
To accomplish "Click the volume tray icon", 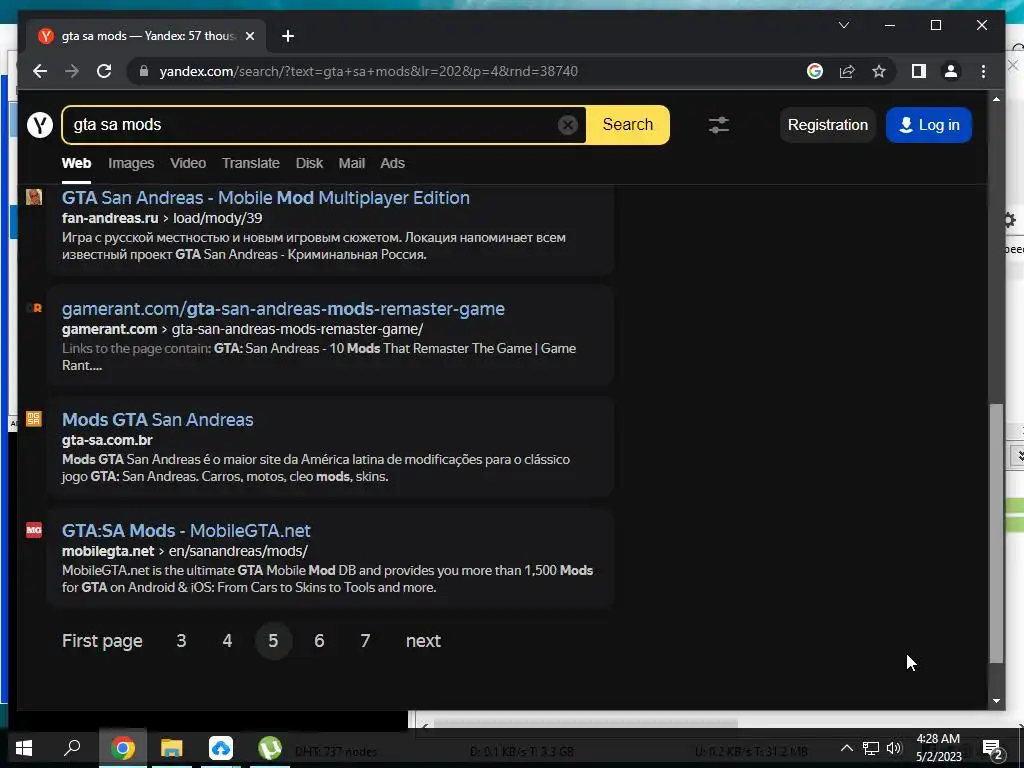I will [x=894, y=748].
